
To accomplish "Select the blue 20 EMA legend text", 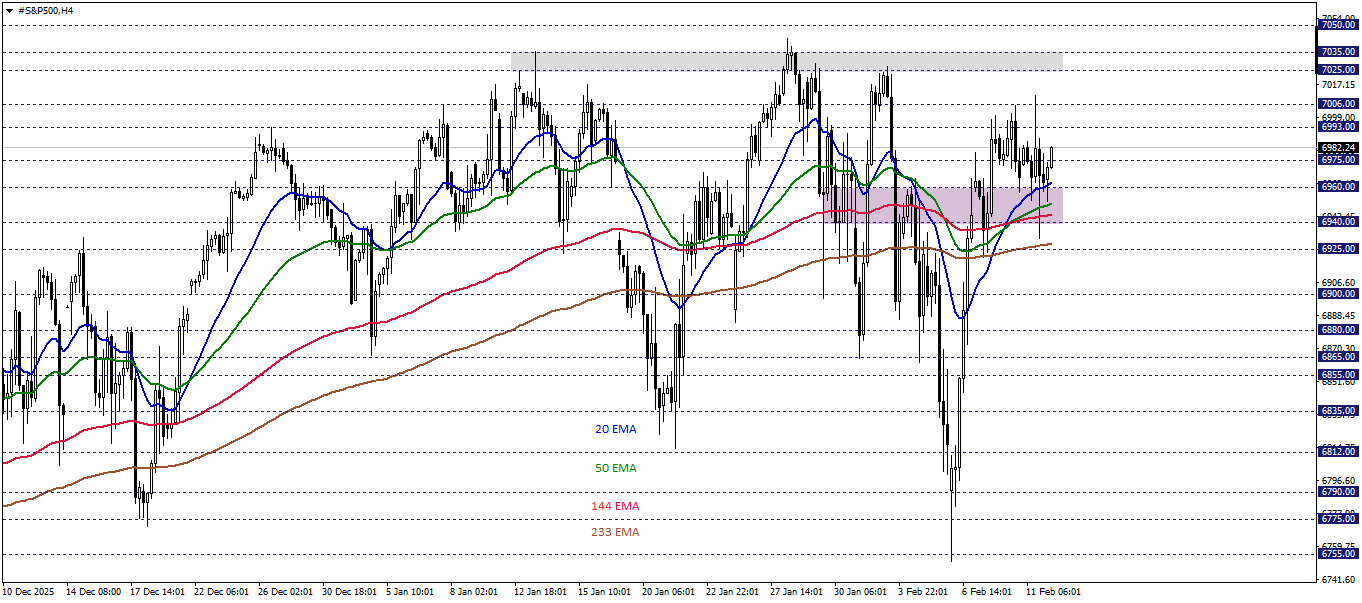I will click(614, 428).
